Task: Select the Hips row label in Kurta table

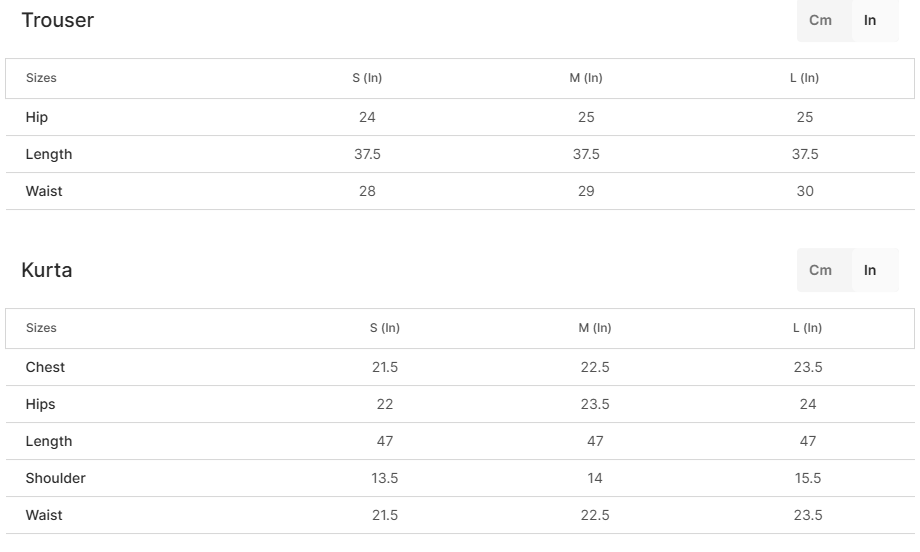Action: coord(40,404)
